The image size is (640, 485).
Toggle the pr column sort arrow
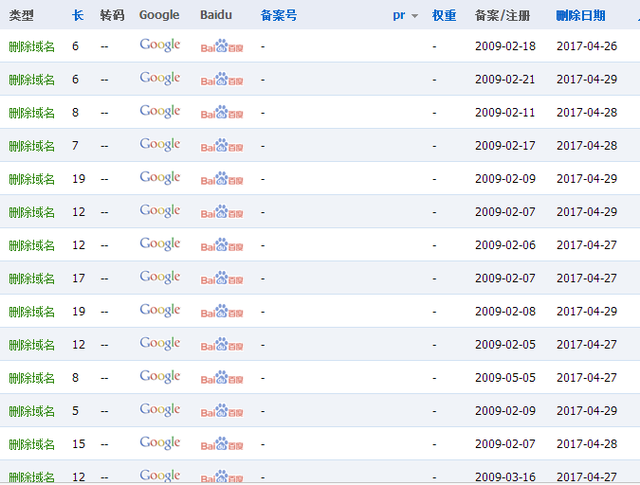415,16
